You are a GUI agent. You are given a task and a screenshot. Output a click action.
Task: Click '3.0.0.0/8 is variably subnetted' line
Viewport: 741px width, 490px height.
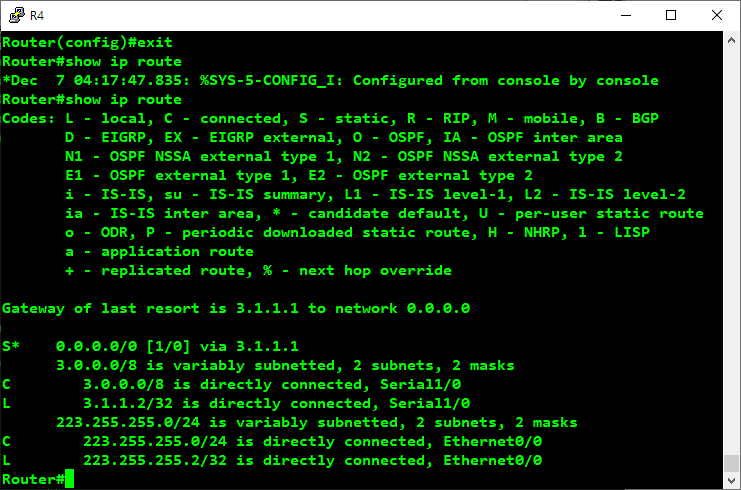tap(285, 365)
